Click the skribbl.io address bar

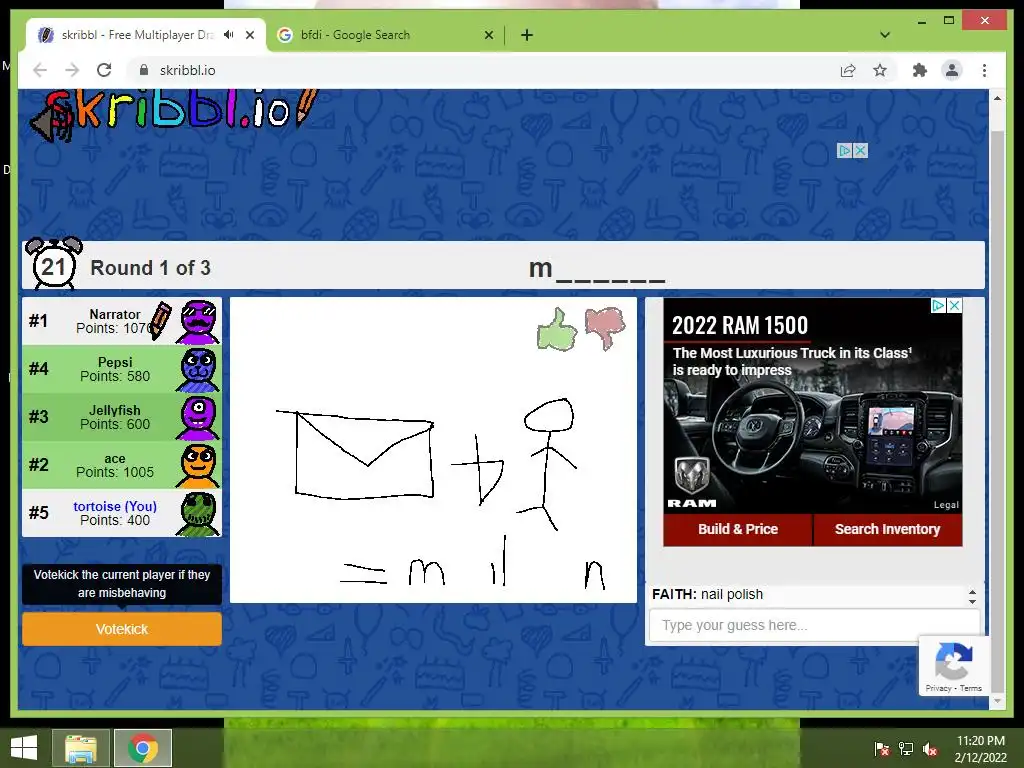tap(483, 70)
